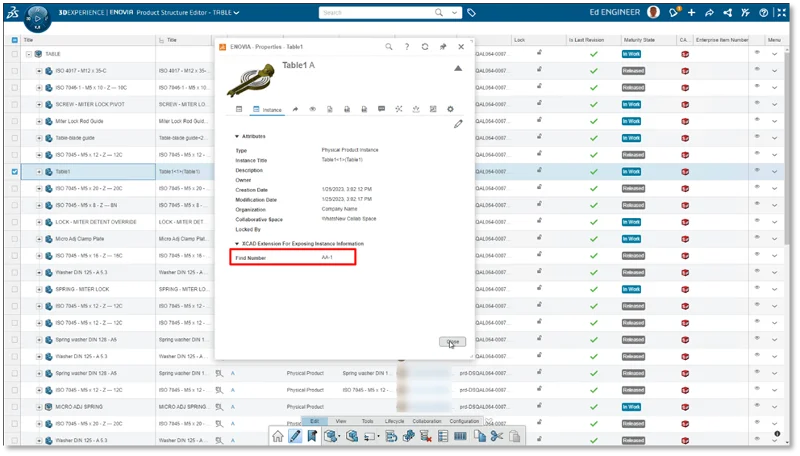Image resolution: width=800 pixels, height=456 pixels.
Task: Open the gear settings tab in Properties dialog
Action: click(450, 108)
